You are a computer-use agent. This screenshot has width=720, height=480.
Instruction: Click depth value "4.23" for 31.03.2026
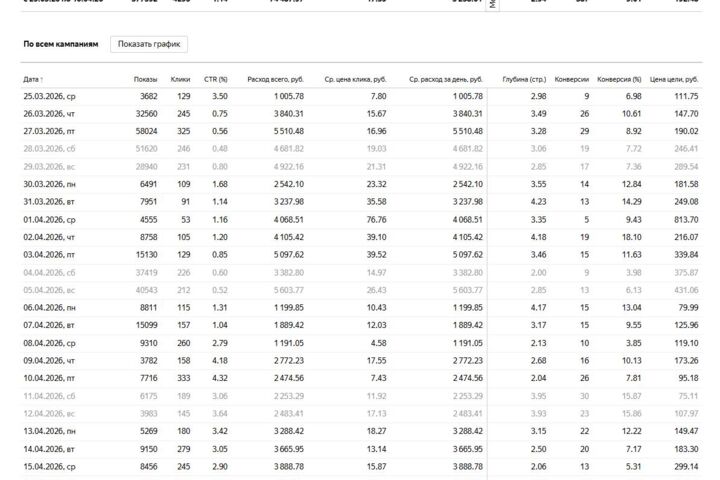click(x=539, y=202)
